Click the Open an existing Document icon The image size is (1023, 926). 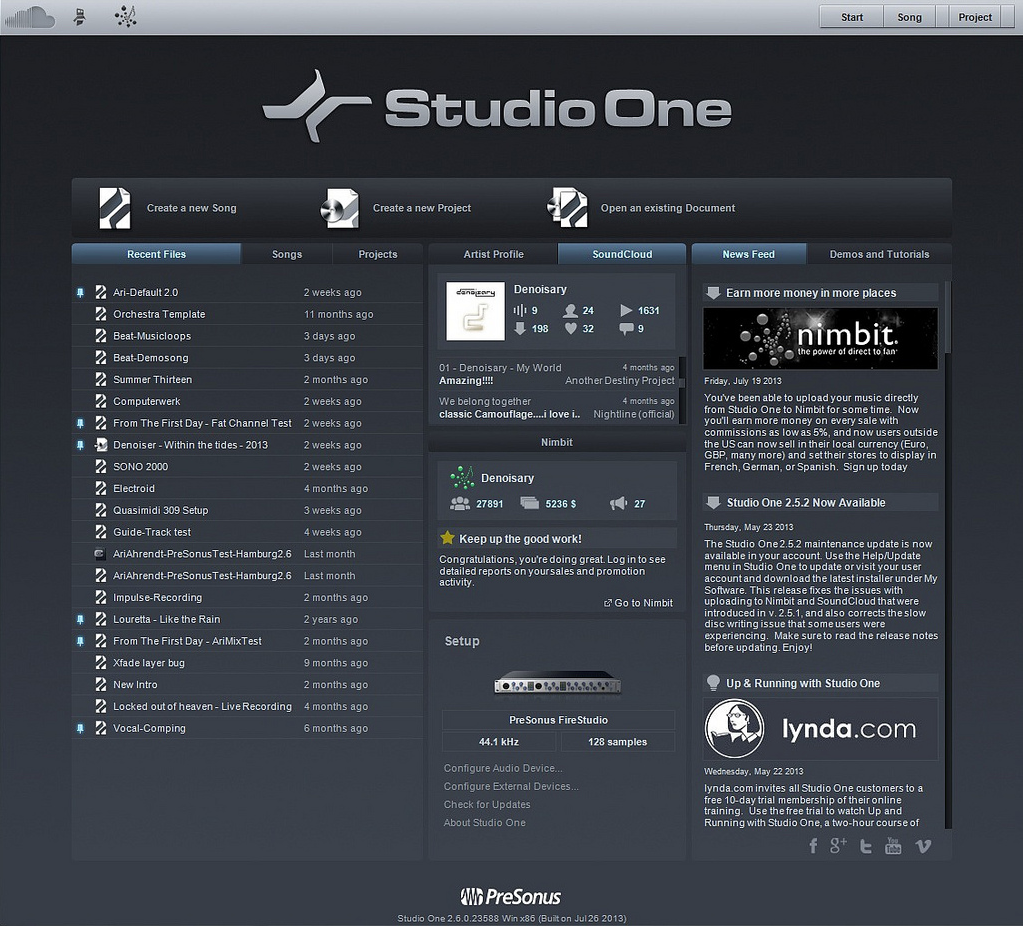tap(567, 208)
